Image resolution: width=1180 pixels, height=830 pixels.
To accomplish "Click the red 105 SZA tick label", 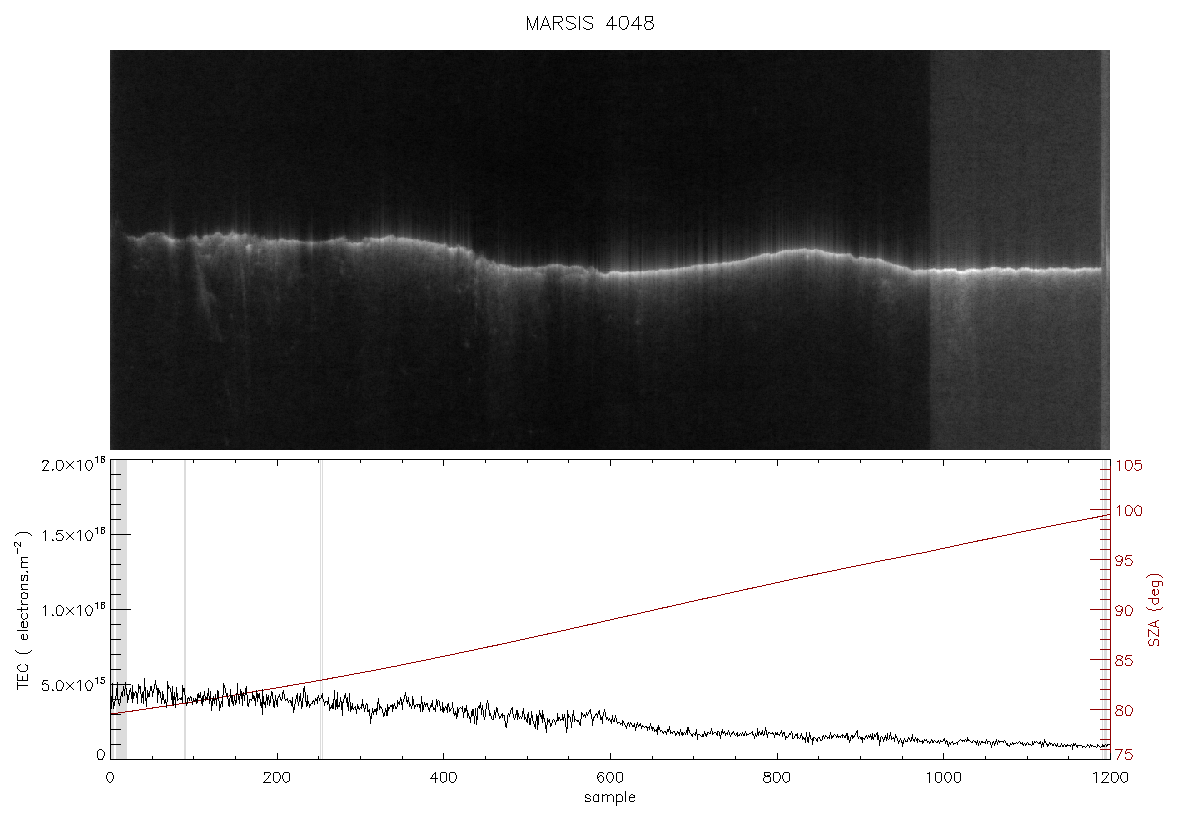I will click(x=1129, y=466).
